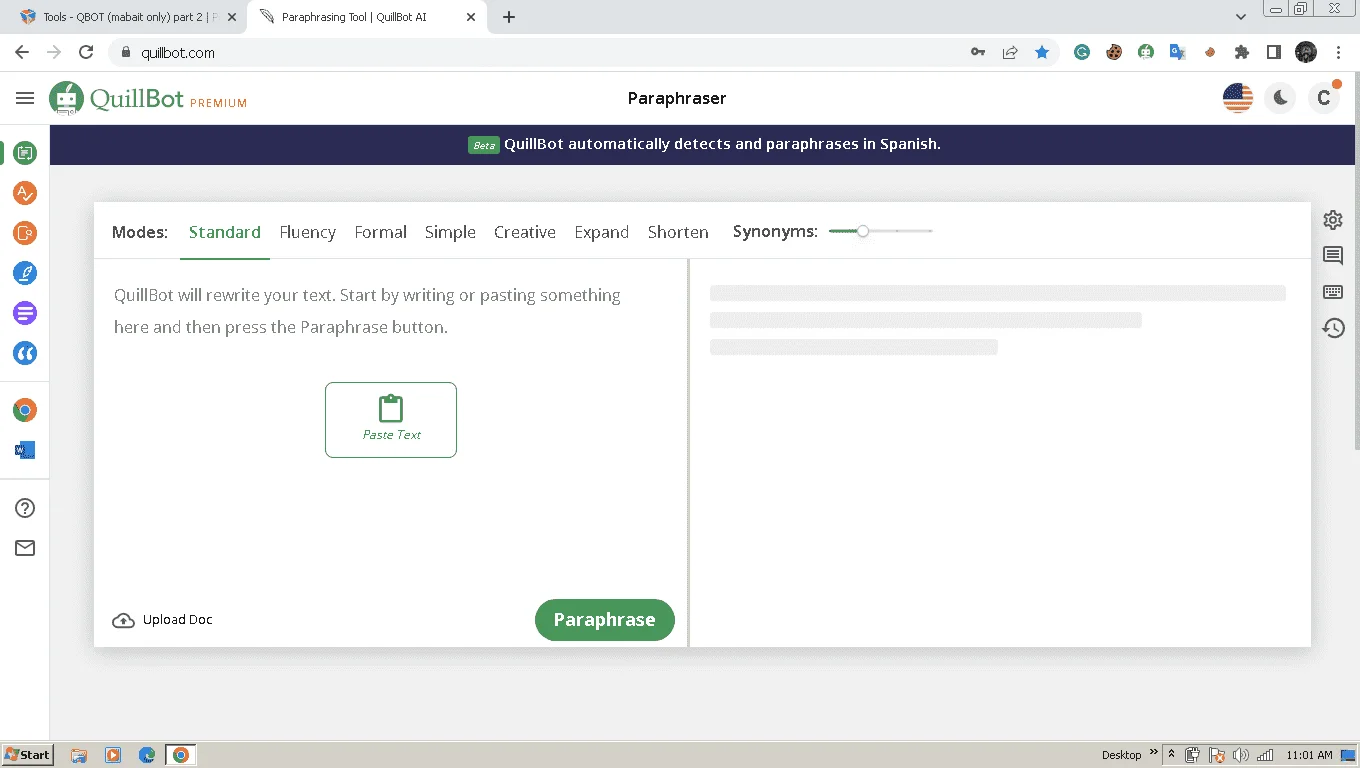
Task: Open the paraphraser settings gear
Action: click(x=1333, y=220)
